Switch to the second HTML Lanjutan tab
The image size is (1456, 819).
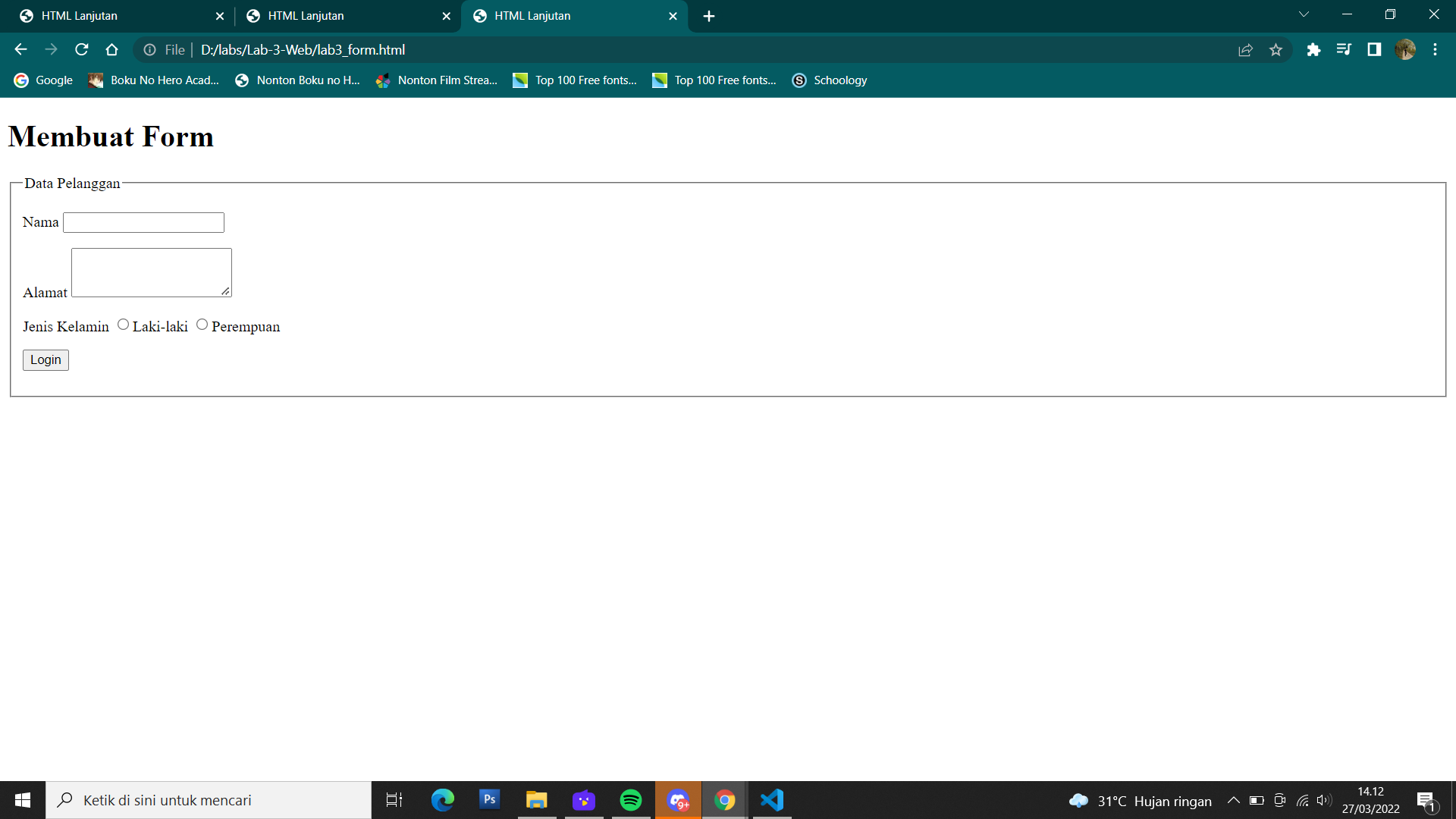[x=334, y=15]
